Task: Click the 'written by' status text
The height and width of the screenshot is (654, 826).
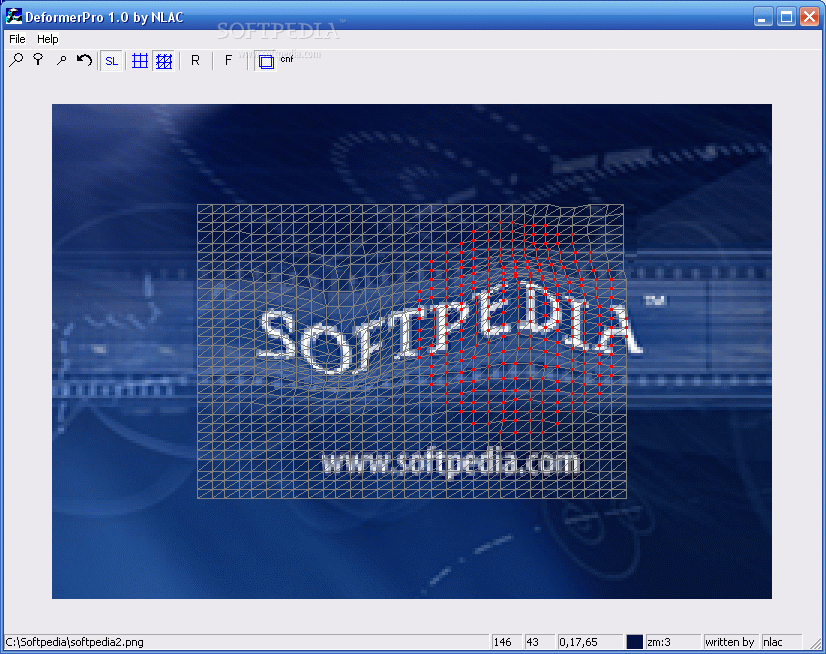Action: 730,642
